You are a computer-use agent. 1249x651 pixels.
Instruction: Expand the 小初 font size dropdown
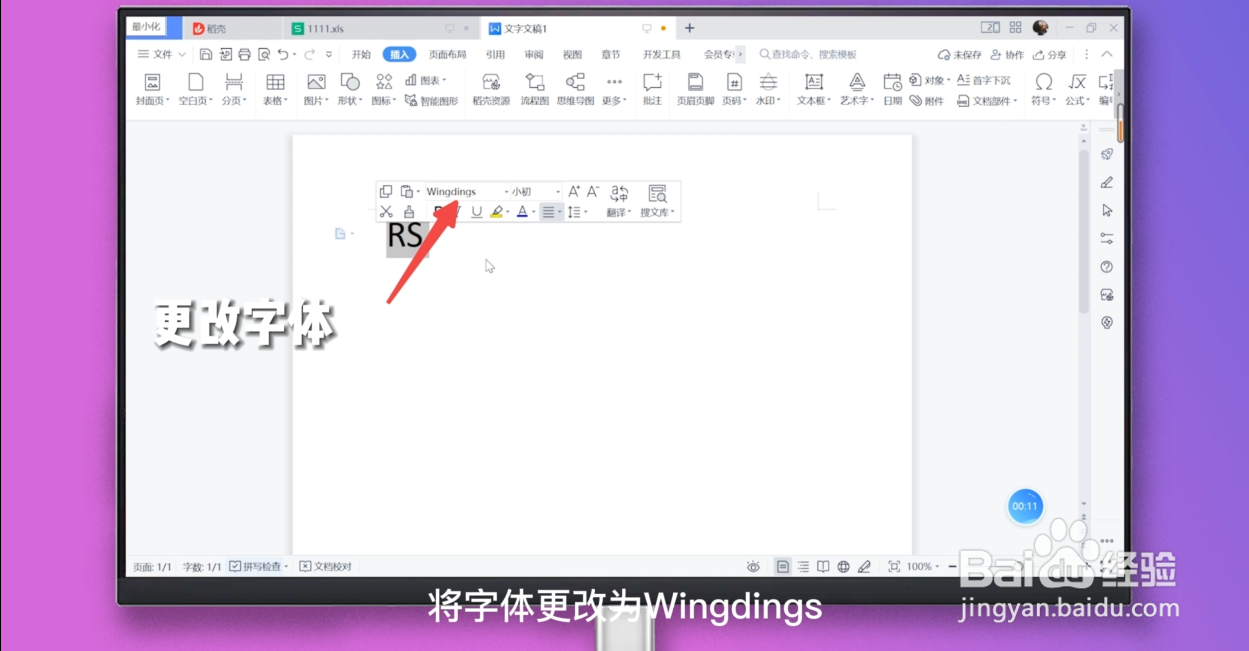pos(558,191)
